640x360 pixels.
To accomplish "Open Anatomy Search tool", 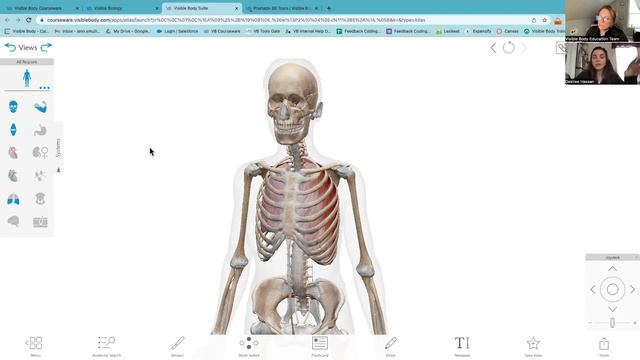I will [x=106, y=347].
